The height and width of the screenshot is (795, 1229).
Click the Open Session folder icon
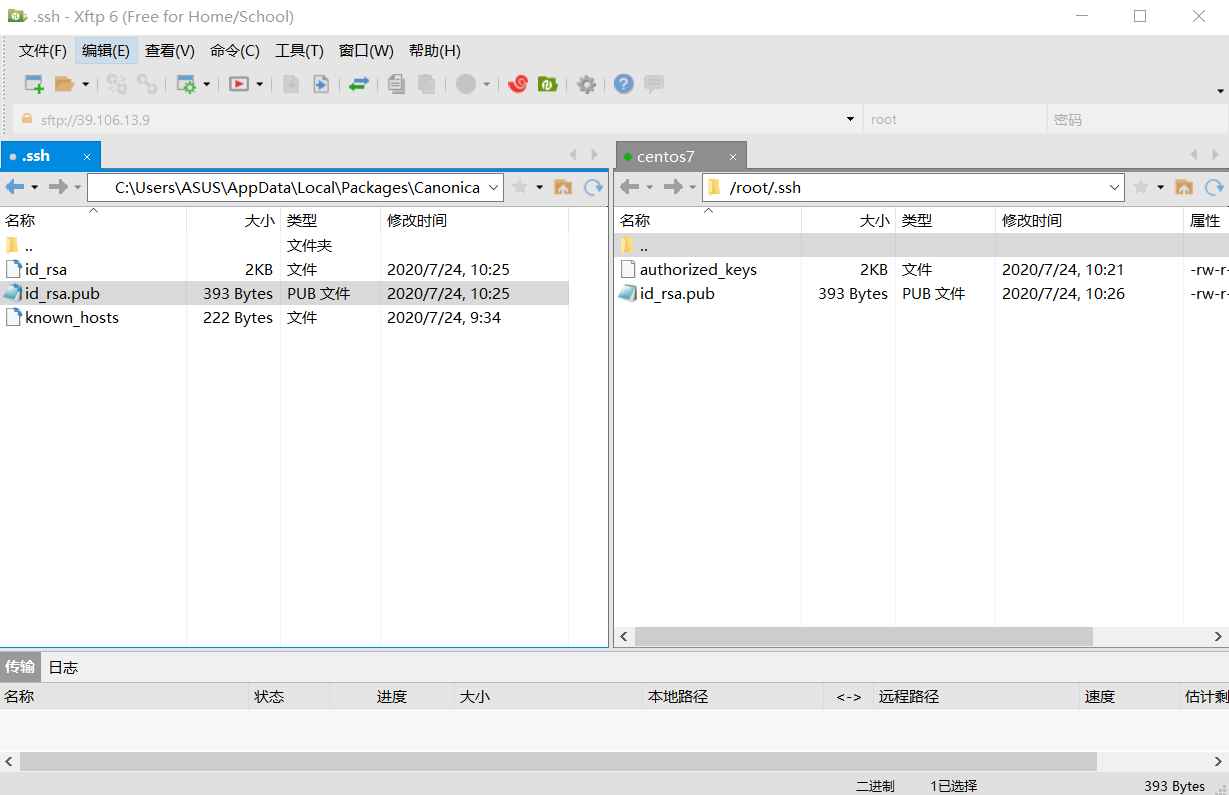[x=65, y=85]
